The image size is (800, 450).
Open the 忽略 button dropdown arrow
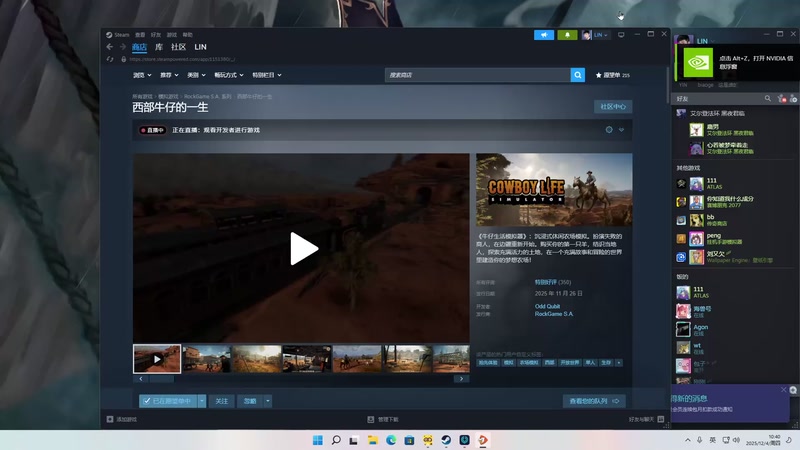[267, 401]
